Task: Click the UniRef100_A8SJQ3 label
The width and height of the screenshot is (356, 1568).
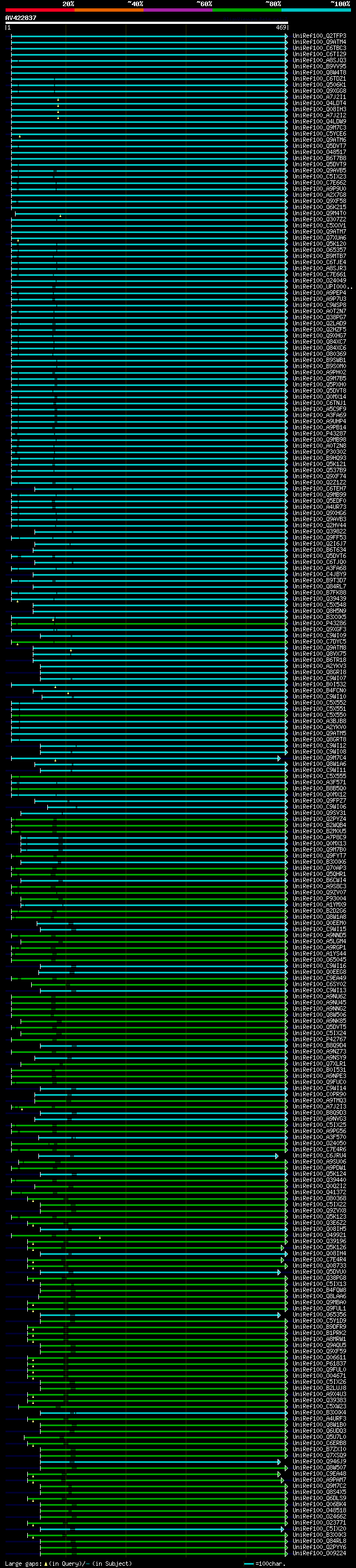Action: tap(319, 60)
